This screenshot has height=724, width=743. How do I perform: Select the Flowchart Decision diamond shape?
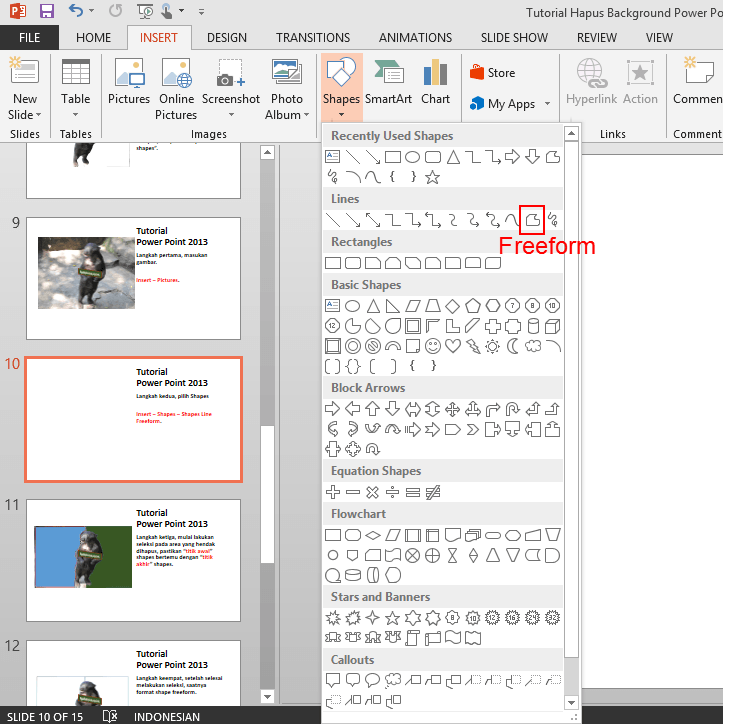coord(373,535)
